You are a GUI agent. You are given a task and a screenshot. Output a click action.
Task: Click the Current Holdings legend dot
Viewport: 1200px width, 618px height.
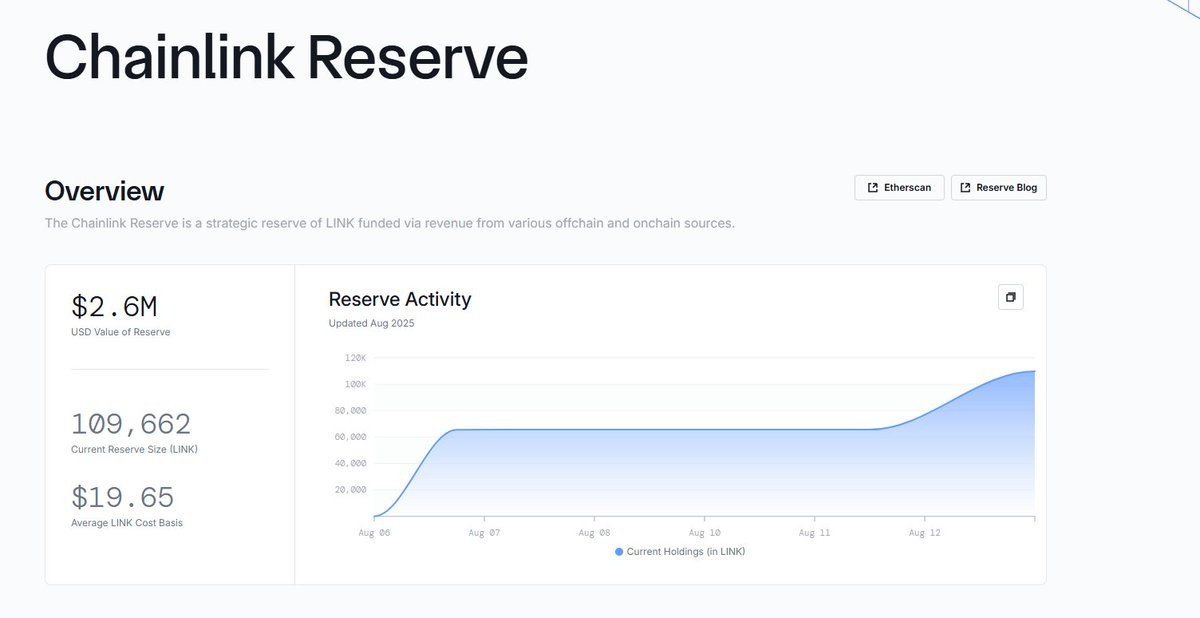619,551
